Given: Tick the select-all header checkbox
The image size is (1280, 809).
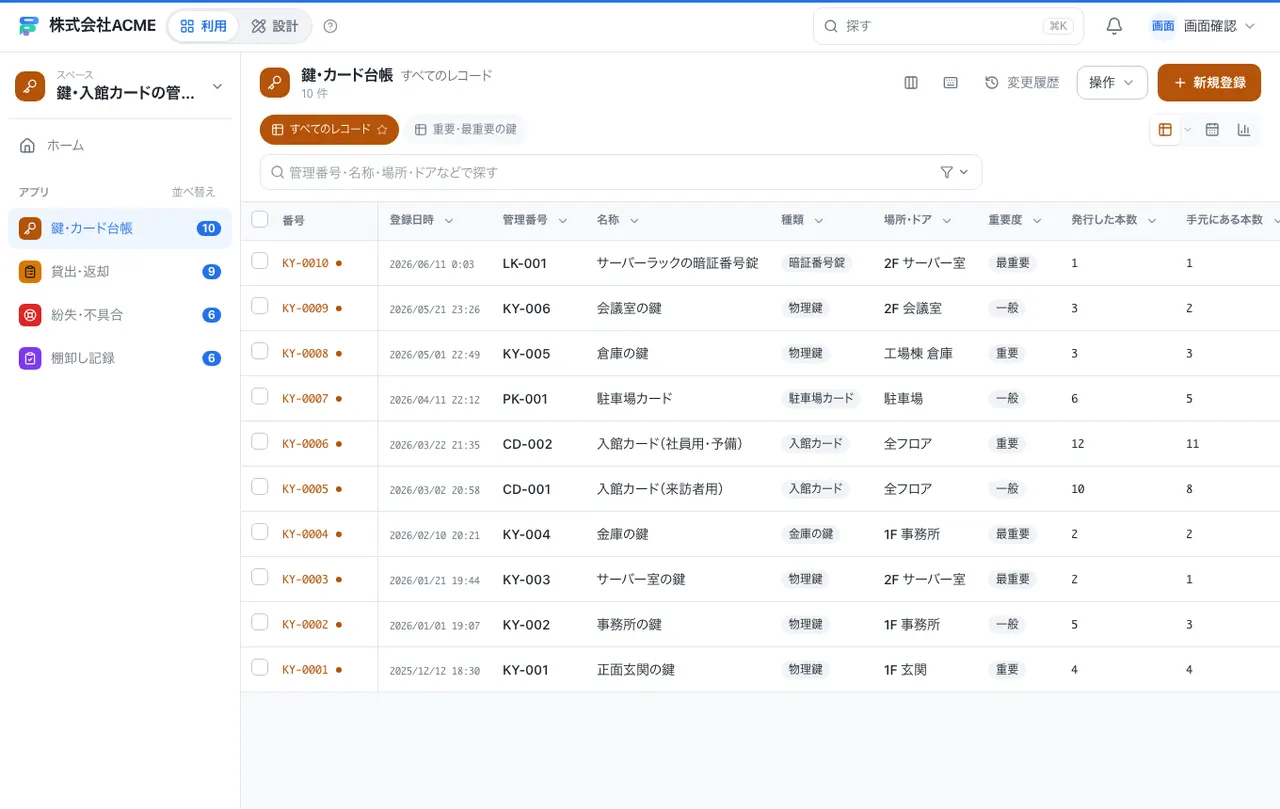Looking at the screenshot, I should pos(260,219).
